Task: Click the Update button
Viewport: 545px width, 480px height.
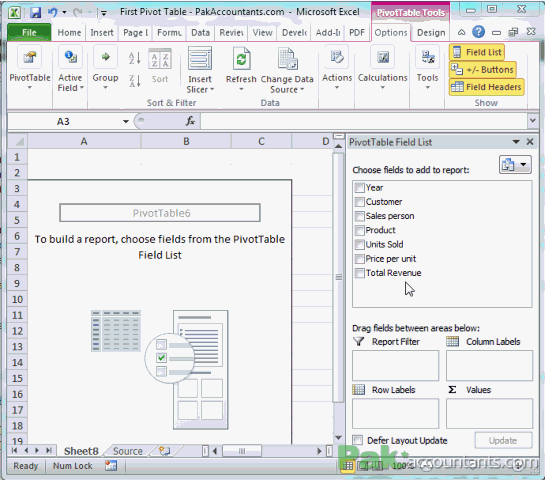Action: coord(503,440)
